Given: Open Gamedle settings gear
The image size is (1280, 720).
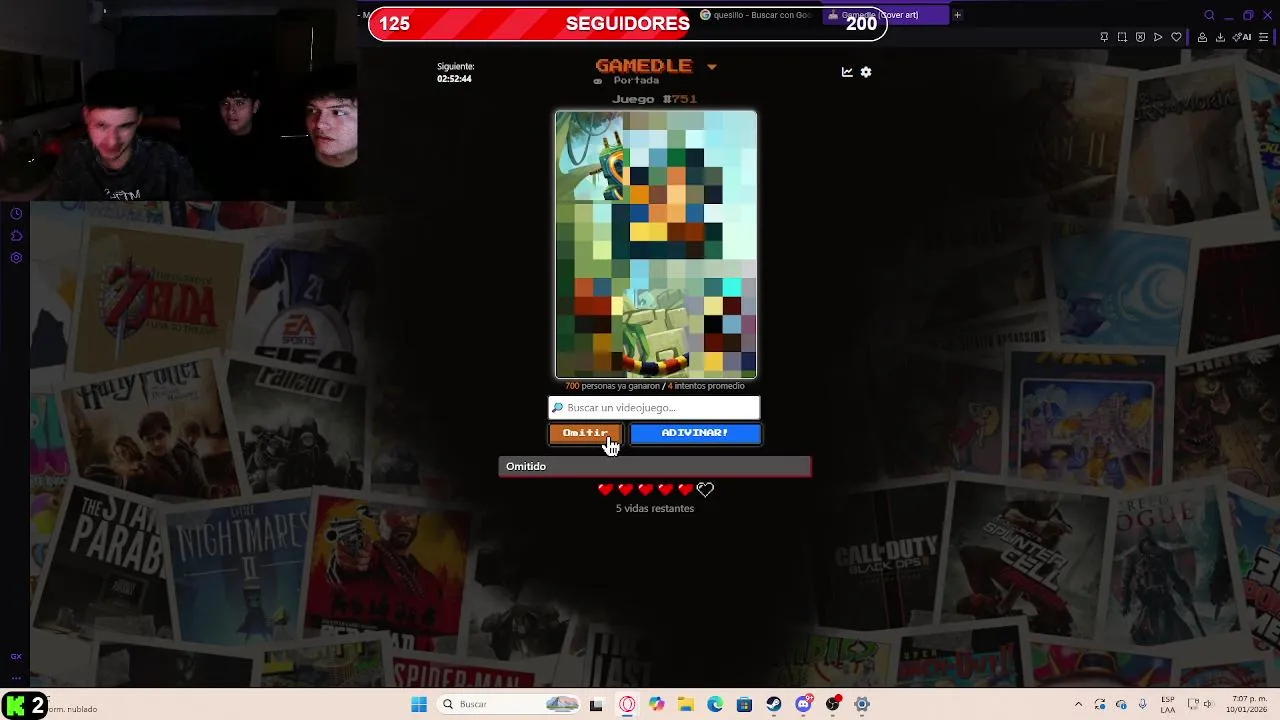Looking at the screenshot, I should click(866, 72).
